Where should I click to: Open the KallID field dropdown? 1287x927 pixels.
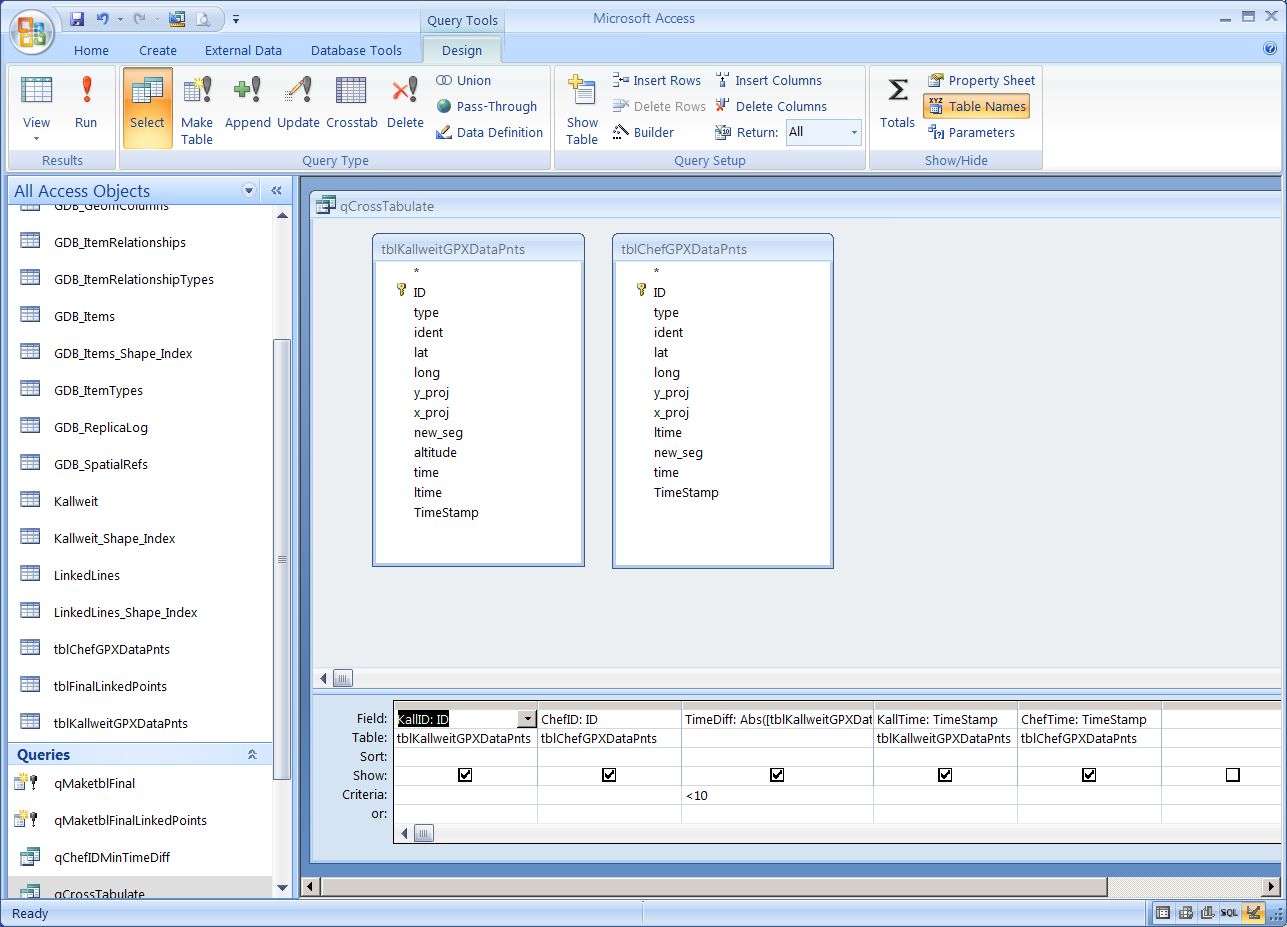(x=527, y=719)
